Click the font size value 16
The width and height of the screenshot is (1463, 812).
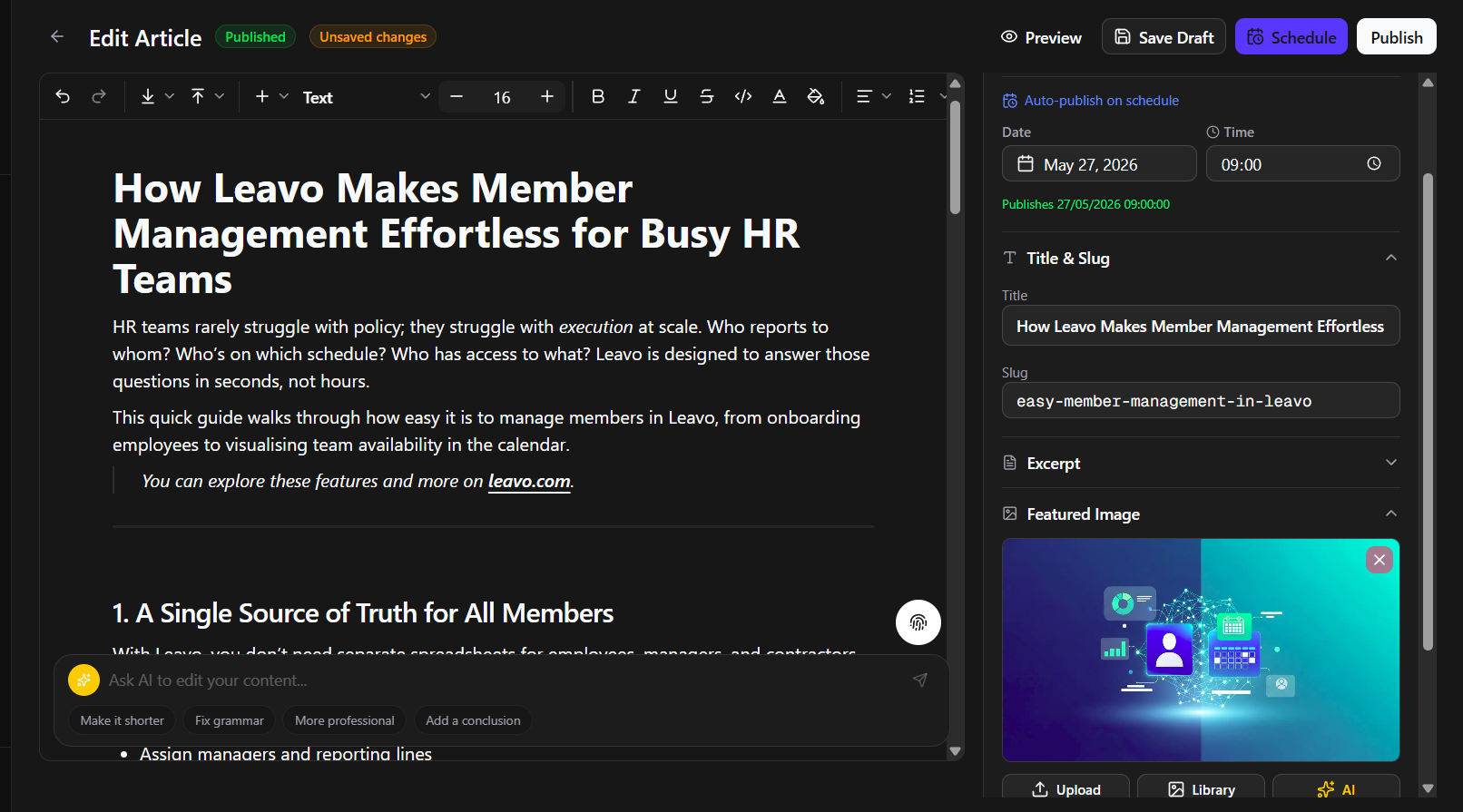click(502, 97)
